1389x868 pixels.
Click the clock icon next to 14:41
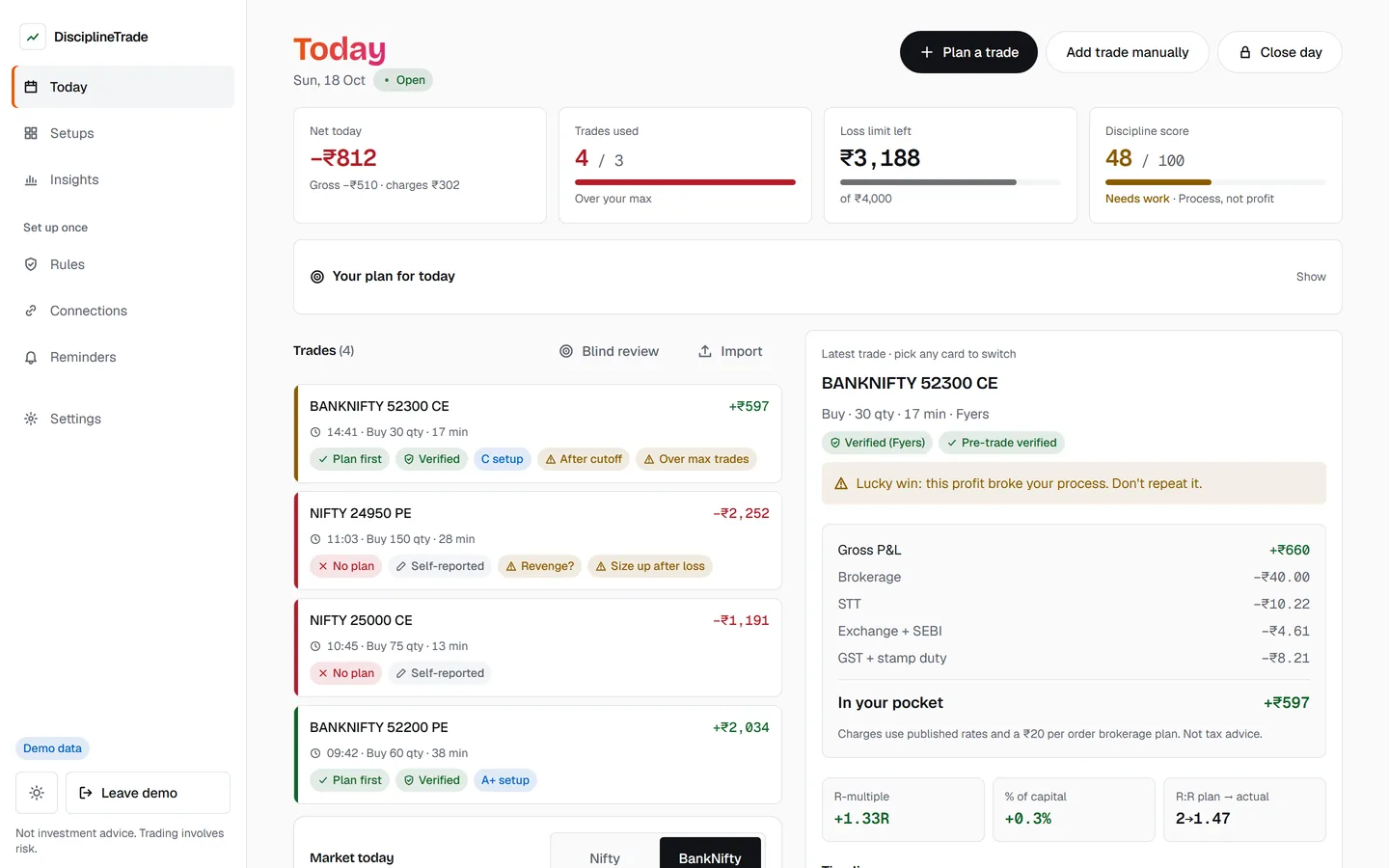[x=315, y=432]
